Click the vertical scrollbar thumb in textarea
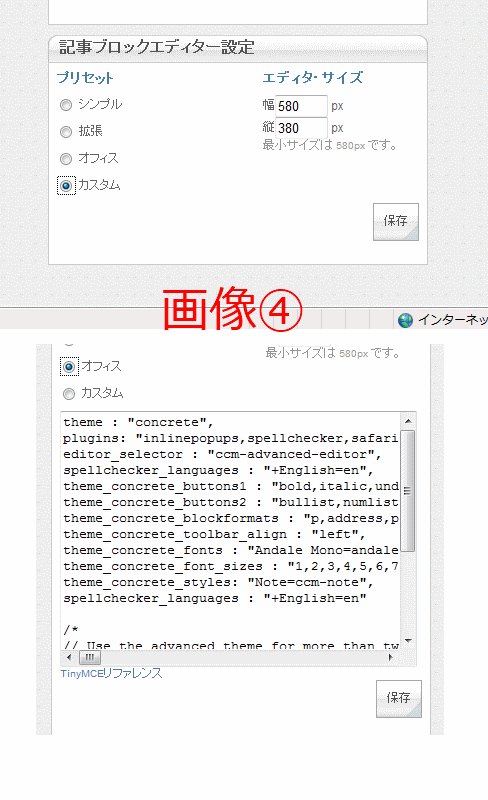The image size is (488, 800). [x=408, y=491]
